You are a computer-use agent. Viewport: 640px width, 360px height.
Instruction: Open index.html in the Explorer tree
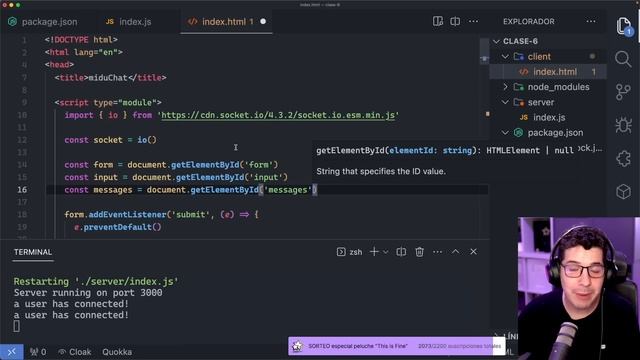pos(548,72)
